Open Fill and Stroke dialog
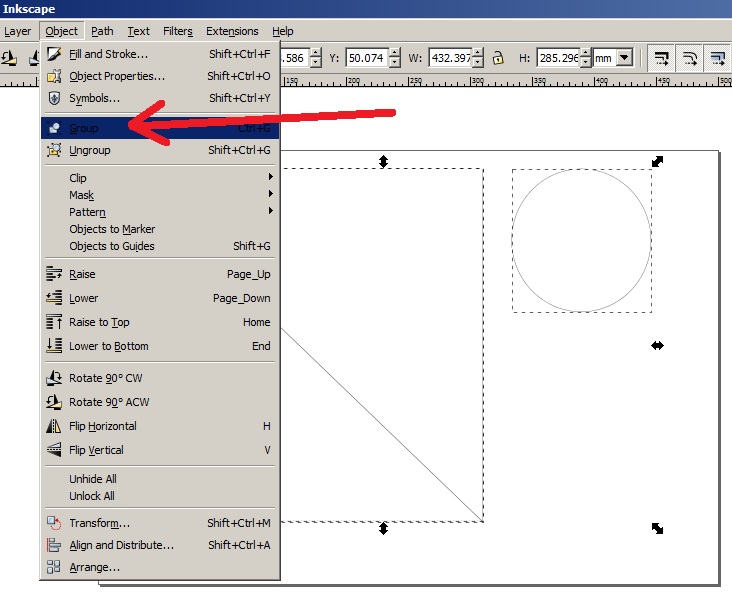The image size is (732, 597). (160, 54)
